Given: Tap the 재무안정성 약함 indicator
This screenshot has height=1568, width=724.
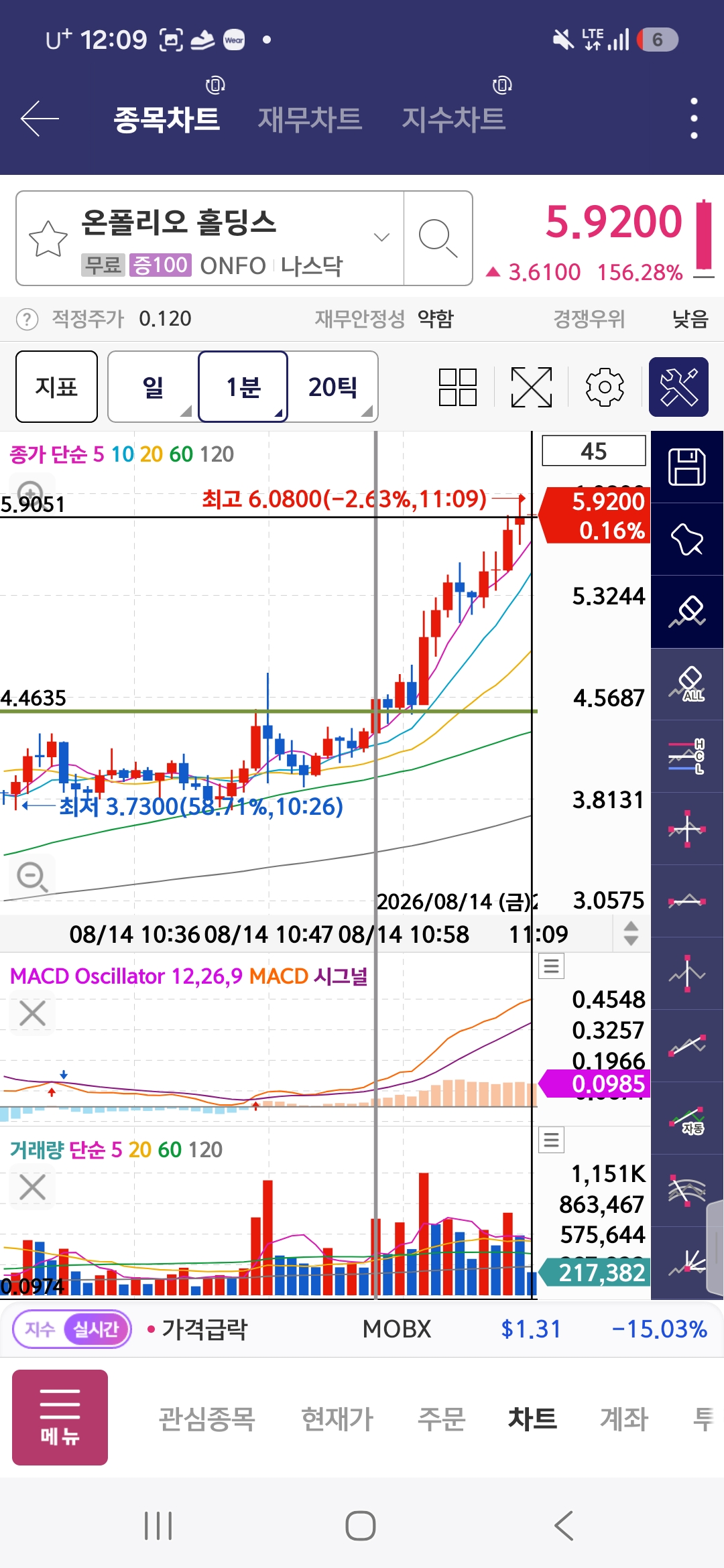Looking at the screenshot, I should (x=384, y=319).
